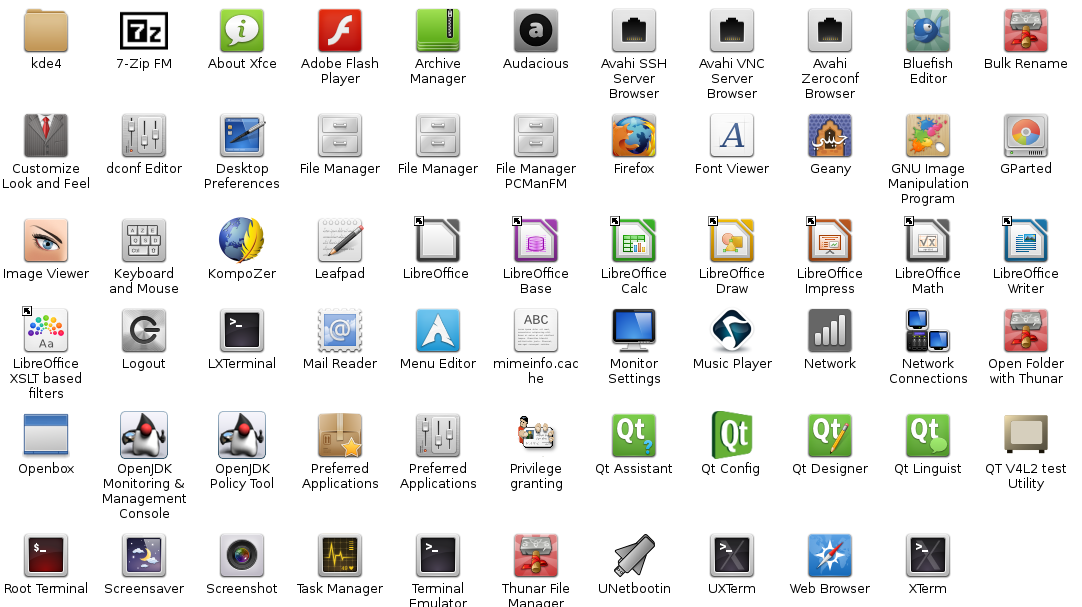Launch Bluefish Editor

pos(927,31)
